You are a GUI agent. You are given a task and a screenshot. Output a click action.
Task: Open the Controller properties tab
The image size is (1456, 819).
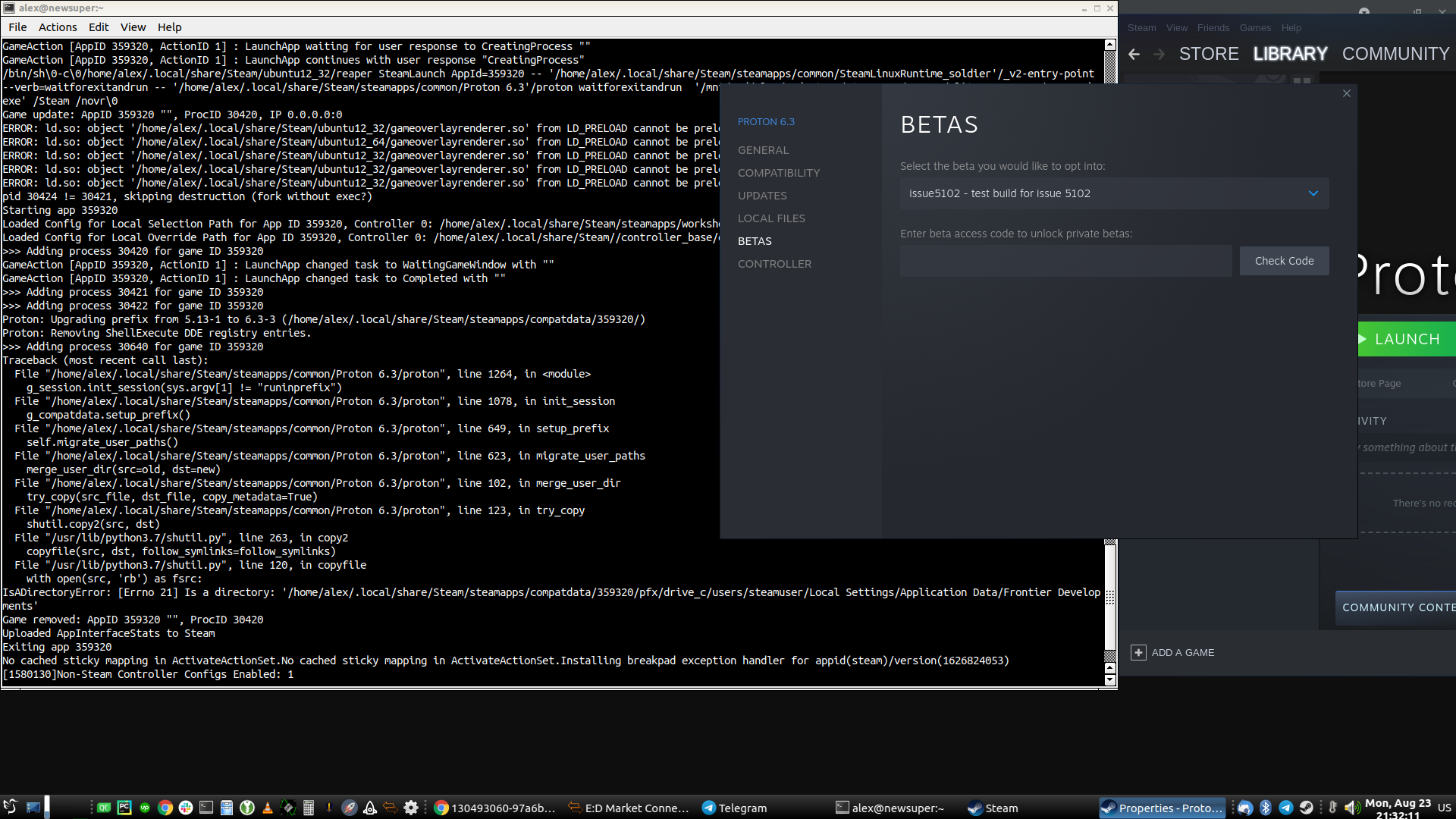tap(774, 264)
